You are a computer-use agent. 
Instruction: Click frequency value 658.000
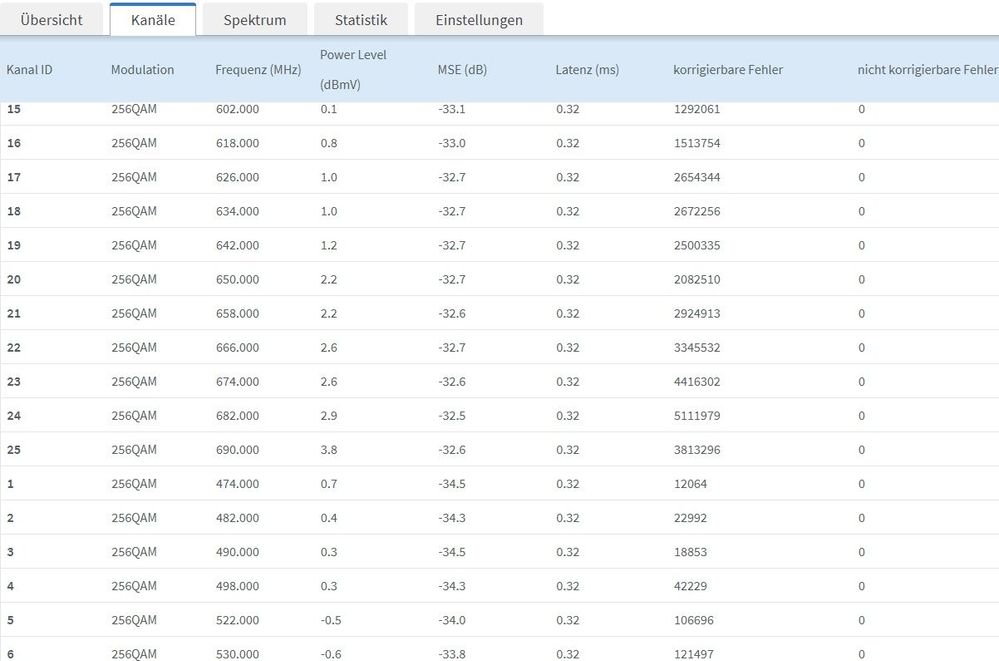[x=237, y=314]
